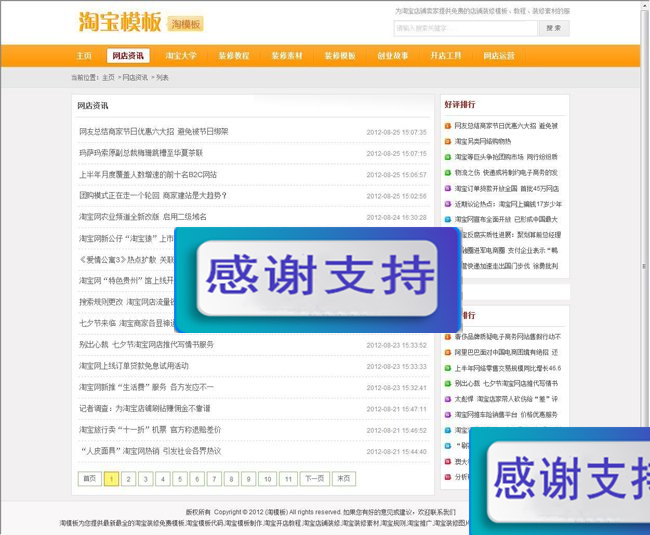Image resolution: width=650 pixels, height=535 pixels.
Task: Go to page 5 in pagination
Action: click(x=180, y=479)
